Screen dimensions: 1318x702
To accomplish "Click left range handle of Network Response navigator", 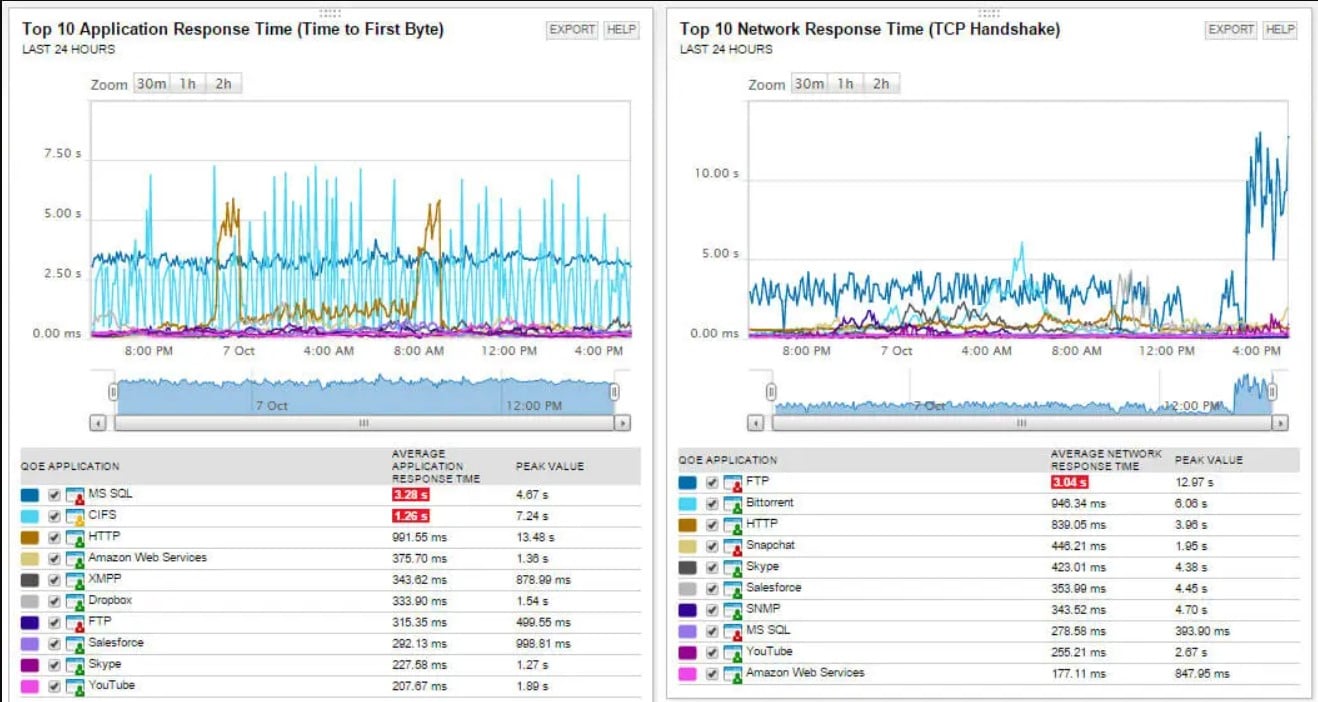I will coord(771,392).
